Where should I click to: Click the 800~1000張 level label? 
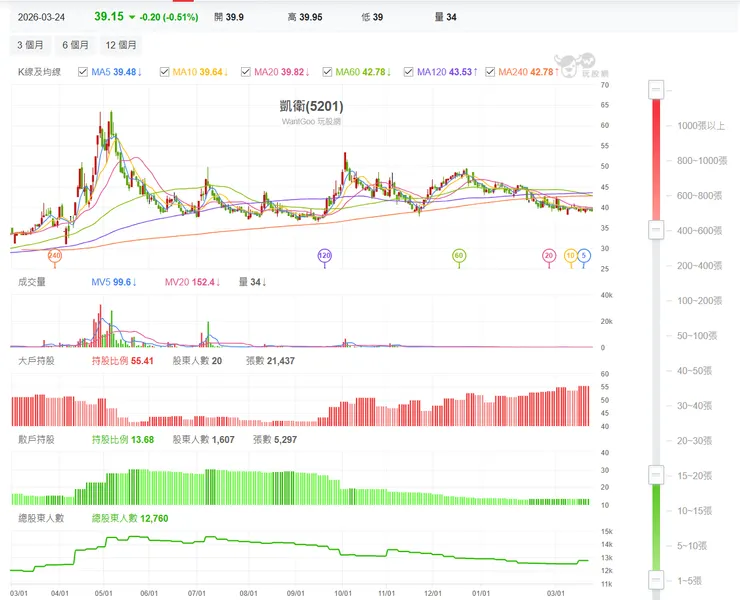coord(702,161)
